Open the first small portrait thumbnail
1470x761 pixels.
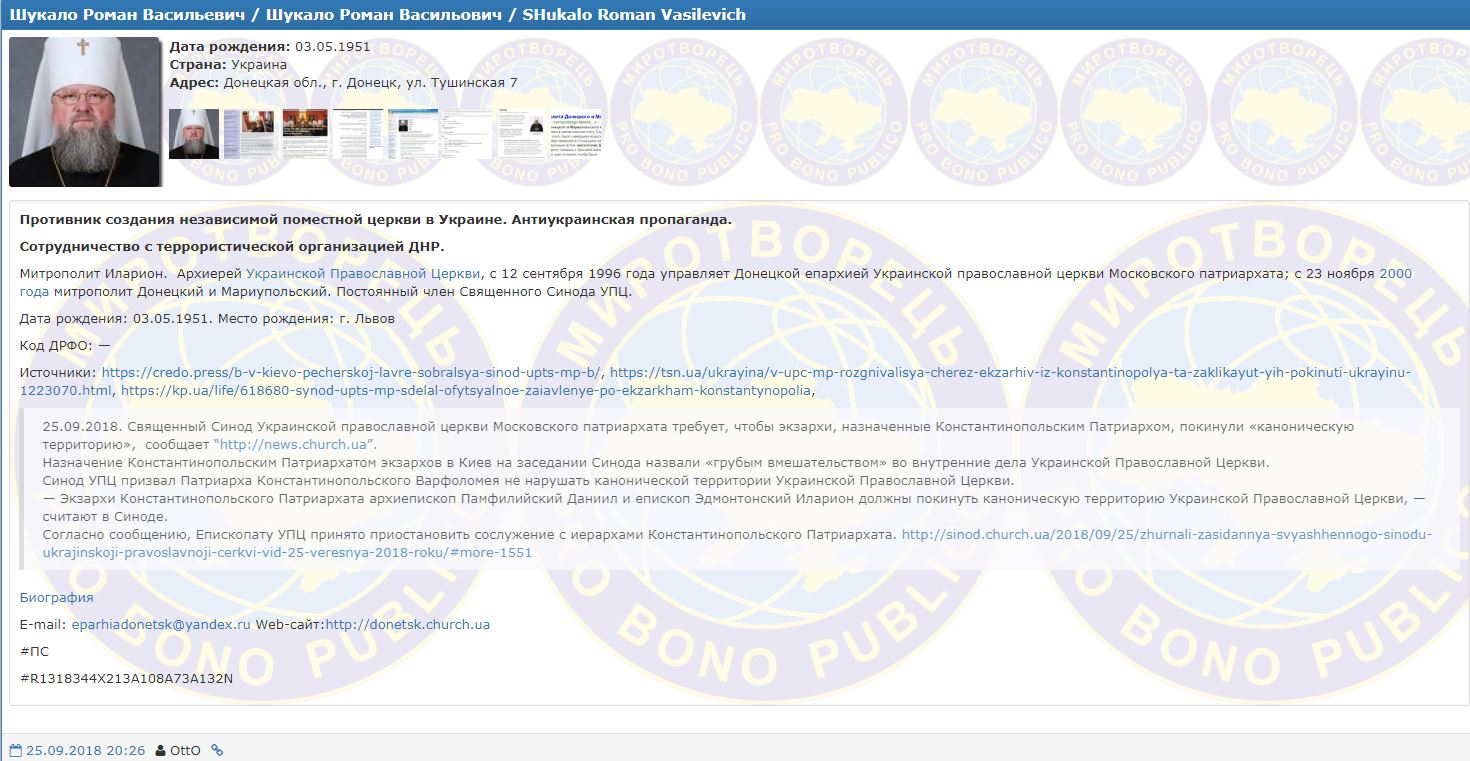tap(194, 134)
